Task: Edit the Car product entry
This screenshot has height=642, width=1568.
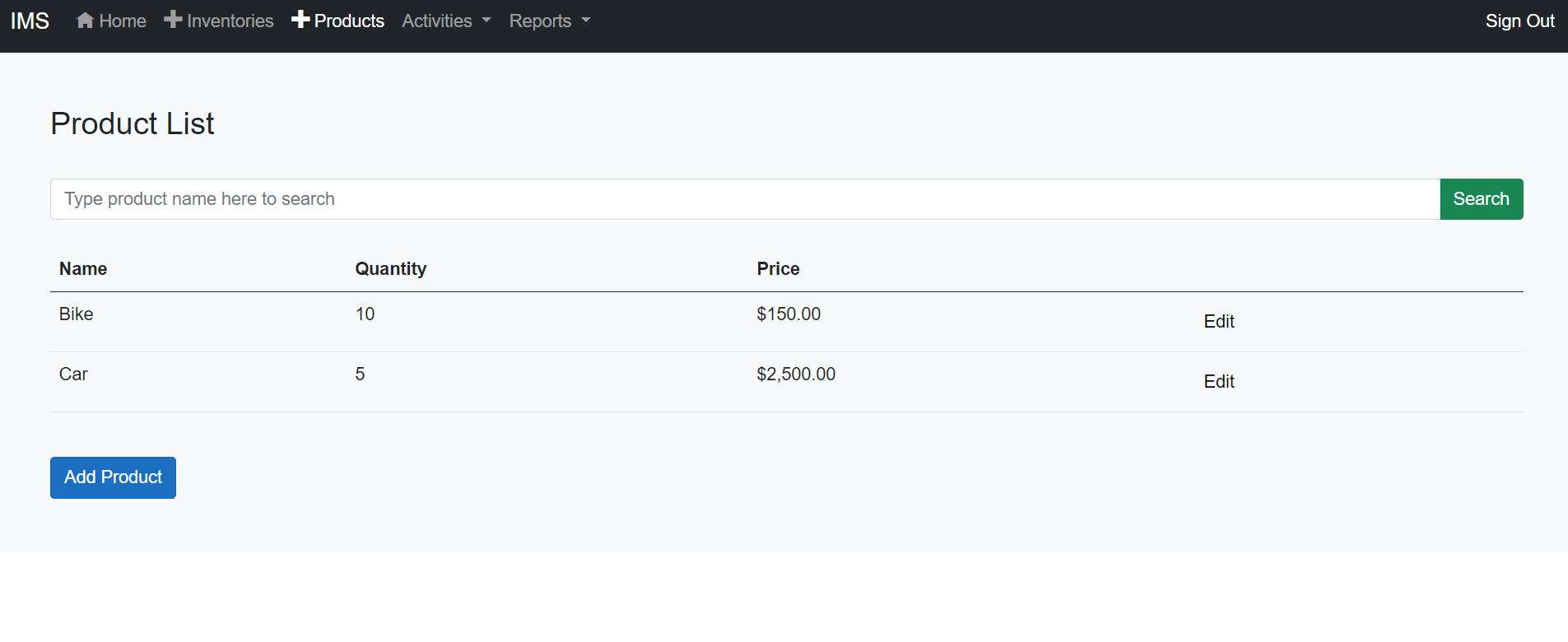Action: coord(1218,381)
